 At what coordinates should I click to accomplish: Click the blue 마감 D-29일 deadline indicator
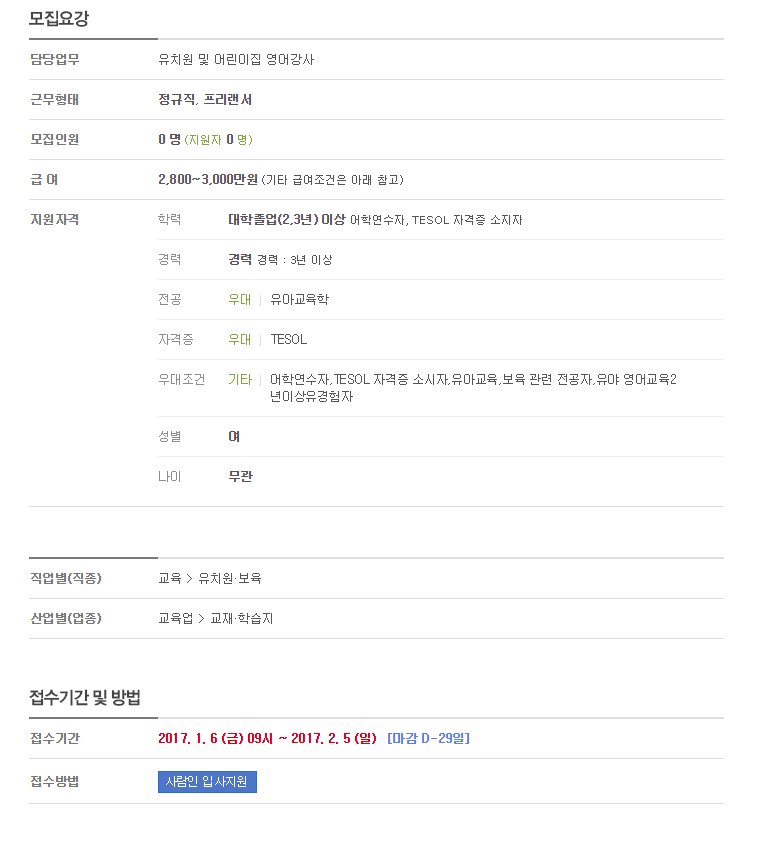pos(428,738)
